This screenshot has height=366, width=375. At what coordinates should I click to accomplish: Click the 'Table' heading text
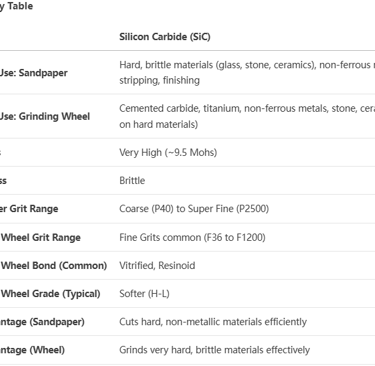[20, 6]
